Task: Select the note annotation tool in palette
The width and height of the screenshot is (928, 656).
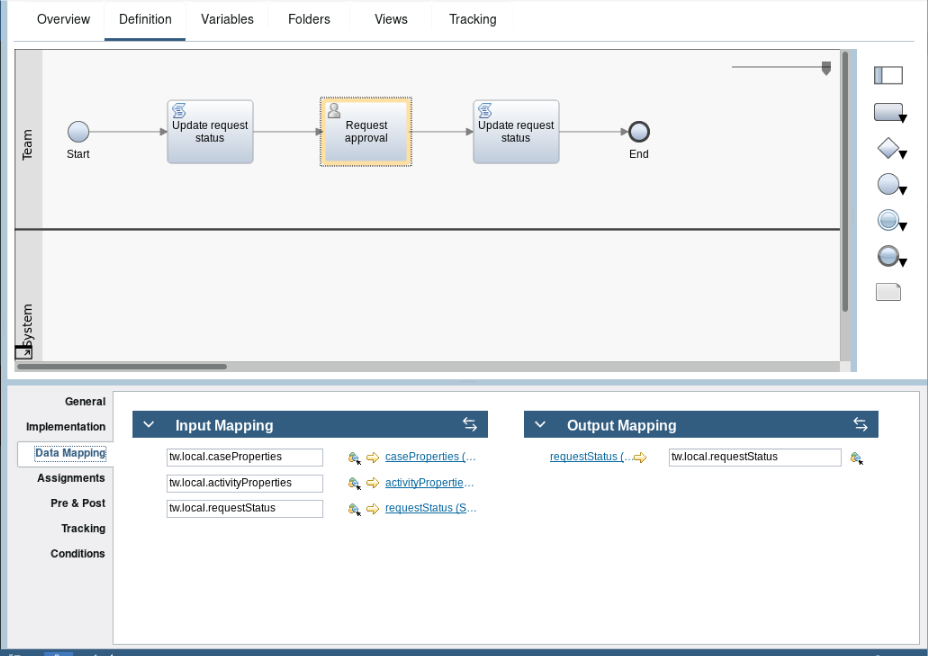Action: [888, 292]
